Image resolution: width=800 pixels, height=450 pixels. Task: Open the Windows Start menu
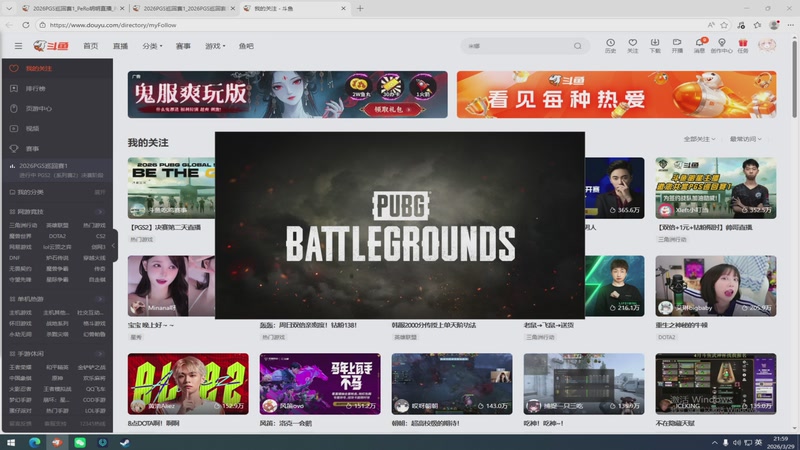point(11,442)
